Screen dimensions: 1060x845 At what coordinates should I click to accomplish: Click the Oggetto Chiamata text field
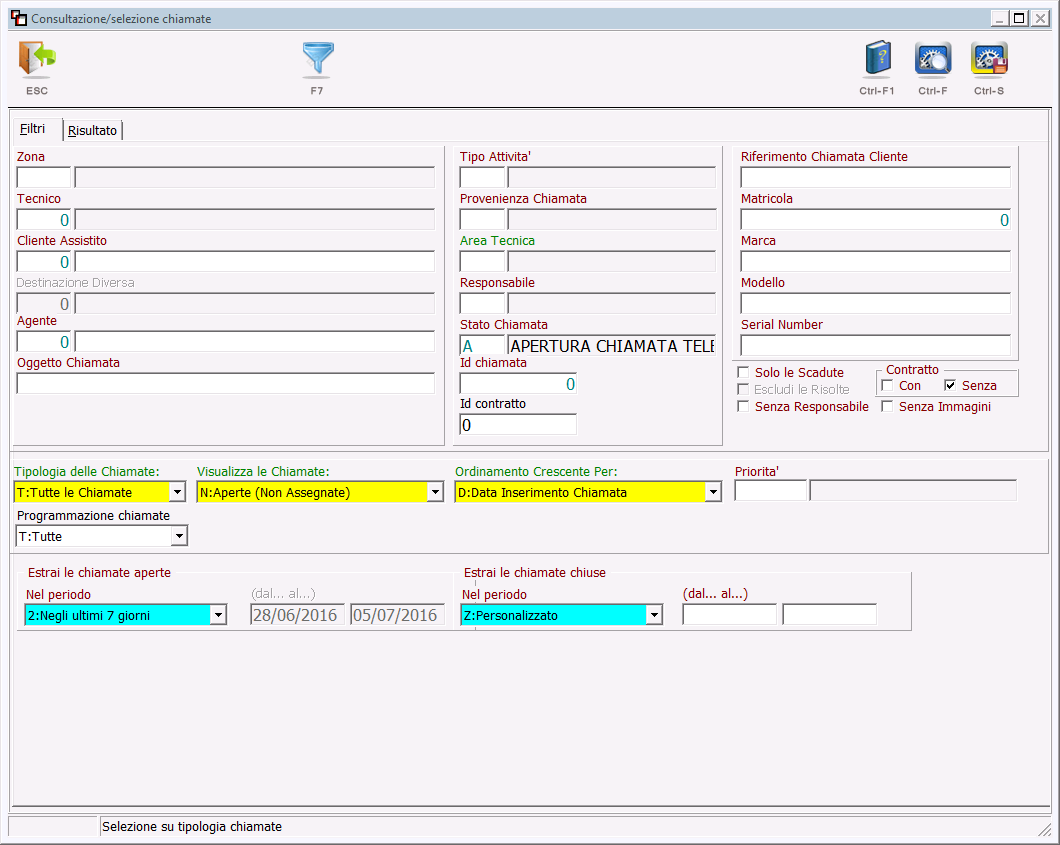click(x=226, y=383)
